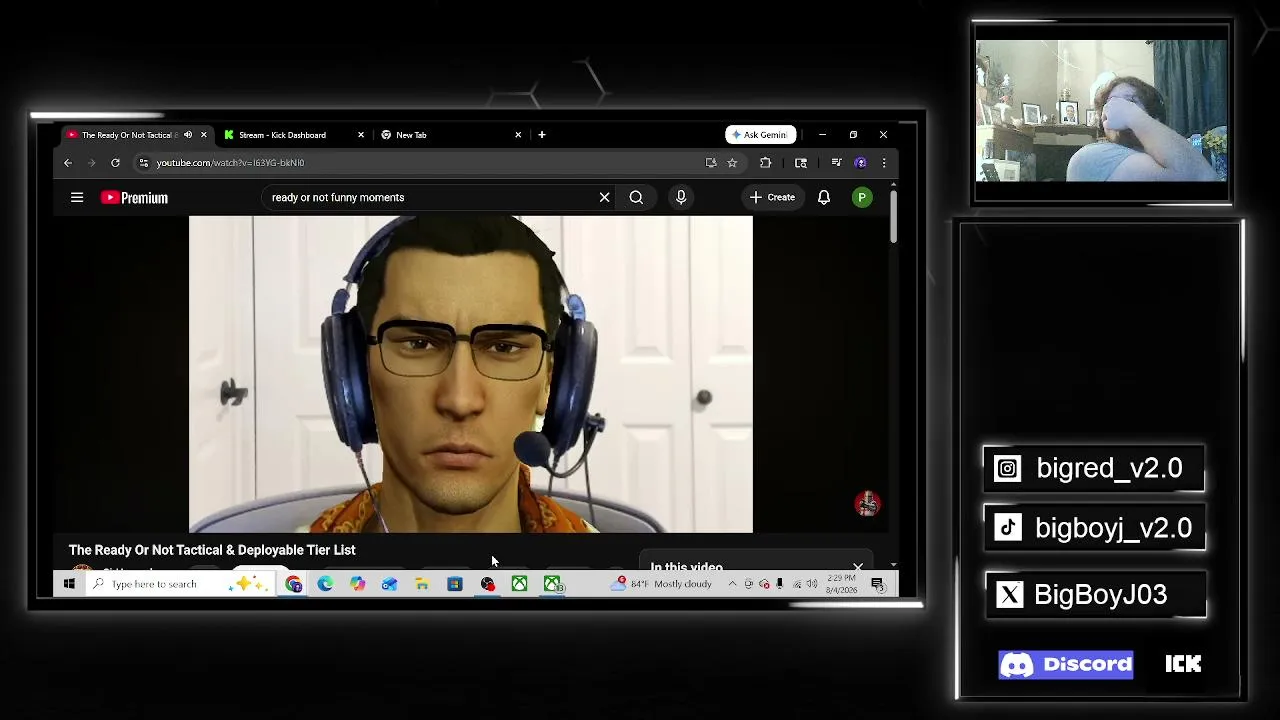
Task: View site information for youtube.com
Action: click(144, 163)
